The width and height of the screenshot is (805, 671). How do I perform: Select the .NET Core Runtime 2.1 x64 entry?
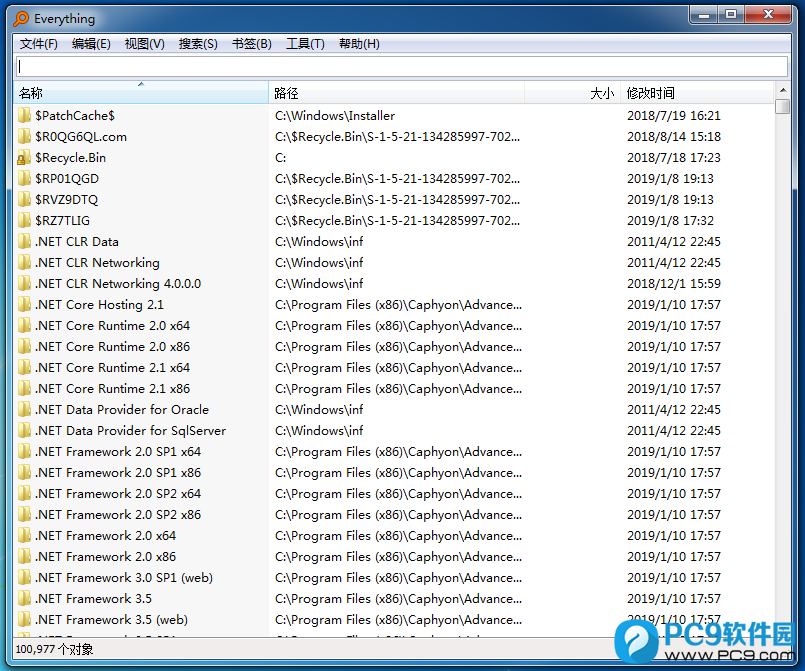pyautogui.click(x=112, y=368)
